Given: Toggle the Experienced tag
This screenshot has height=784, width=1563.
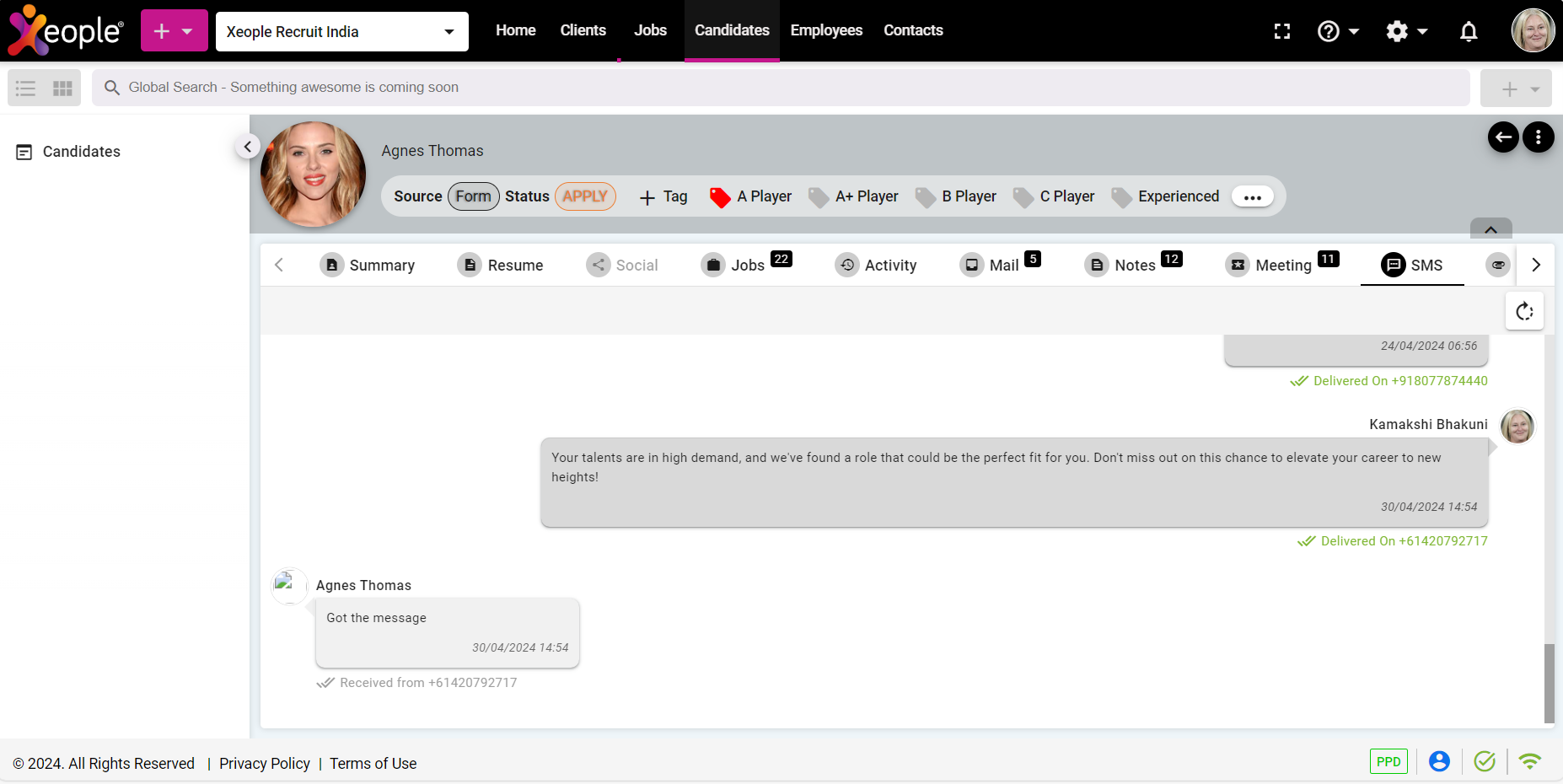Looking at the screenshot, I should tap(1166, 196).
